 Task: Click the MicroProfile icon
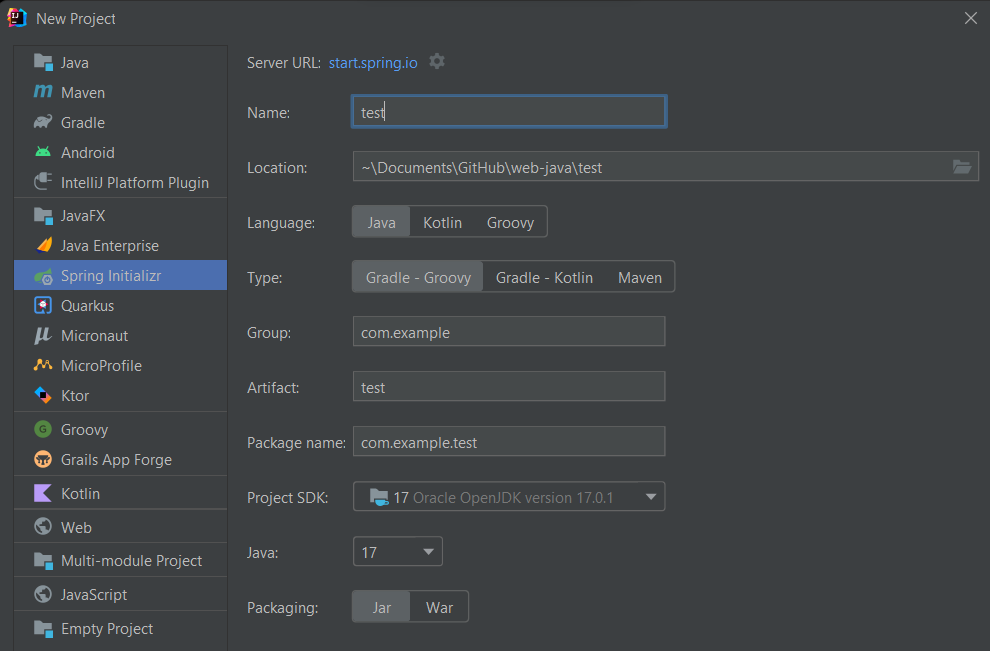[43, 365]
